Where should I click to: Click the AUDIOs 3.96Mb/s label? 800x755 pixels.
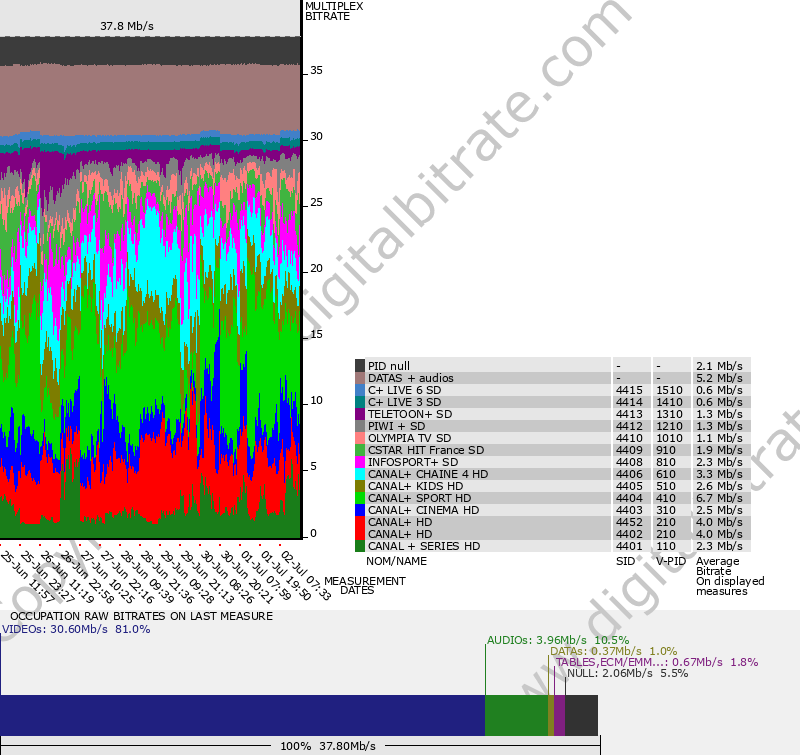558,640
